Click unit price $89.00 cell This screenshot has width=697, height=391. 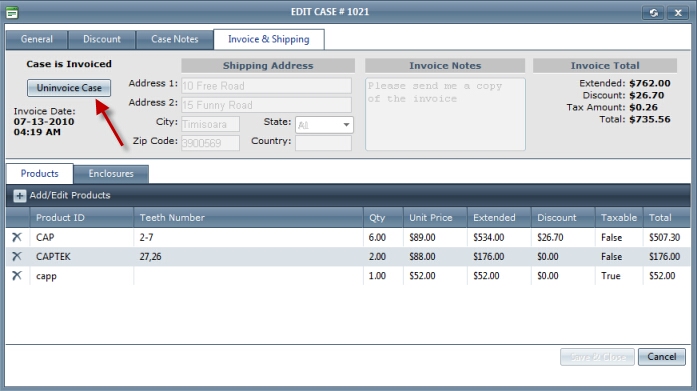click(435, 237)
